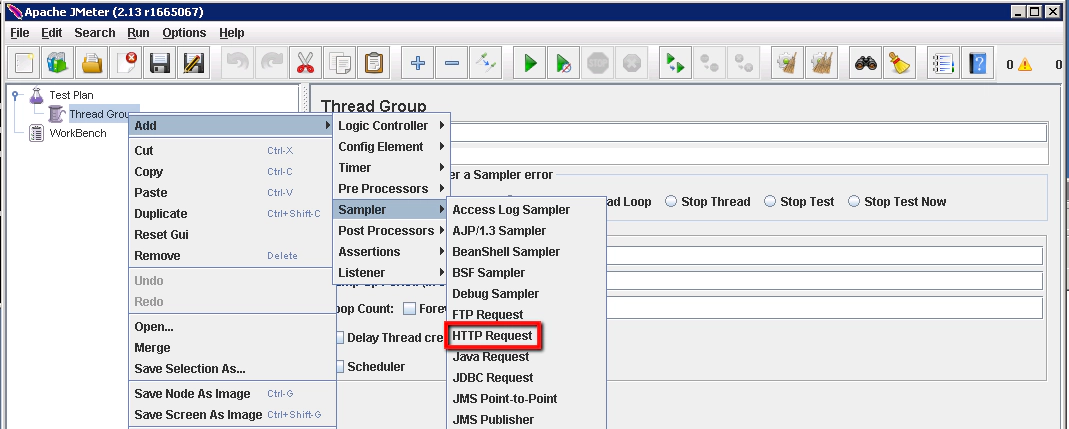This screenshot has height=429, width=1069.
Task: Expand all nodes with plus icon
Action: (418, 63)
